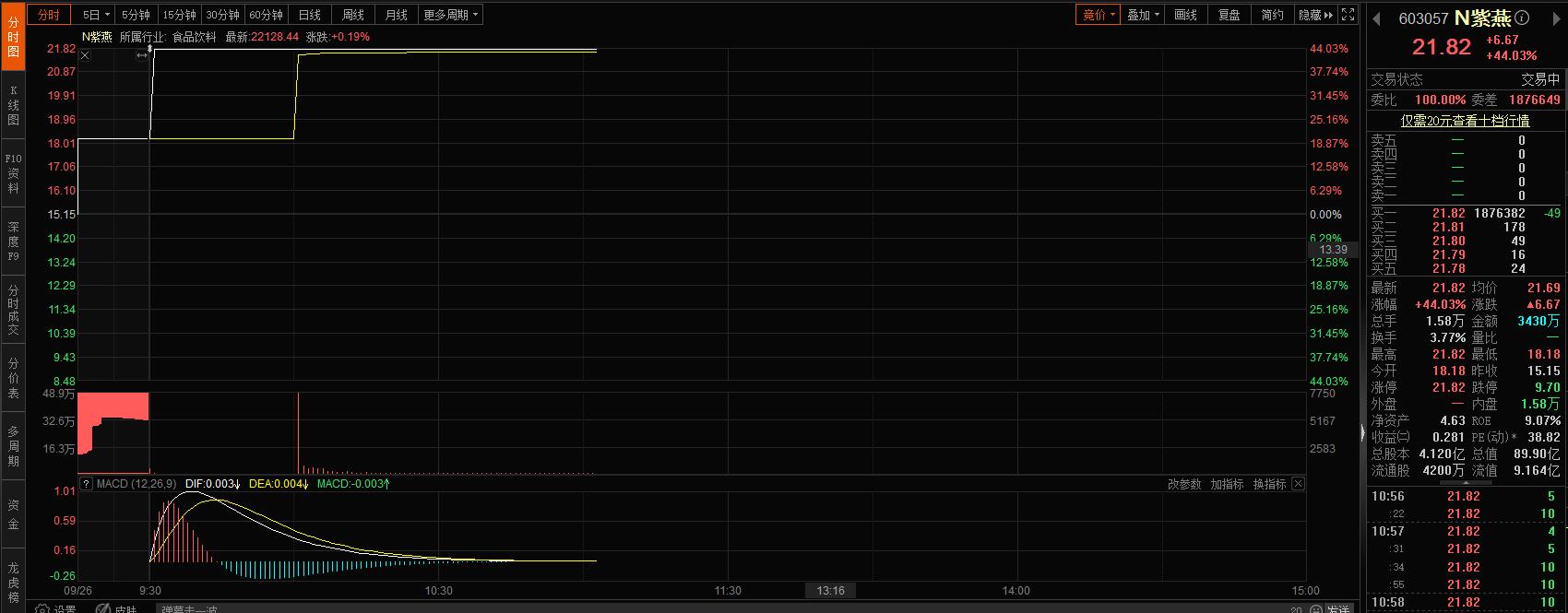This screenshot has width=1568, height=613.
Task: Open the 叠加 overlay dropdown
Action: tap(1143, 15)
